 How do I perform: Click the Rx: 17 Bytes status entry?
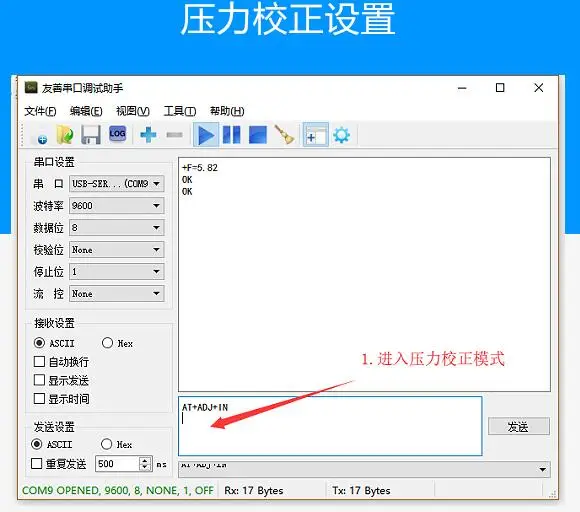point(254,491)
